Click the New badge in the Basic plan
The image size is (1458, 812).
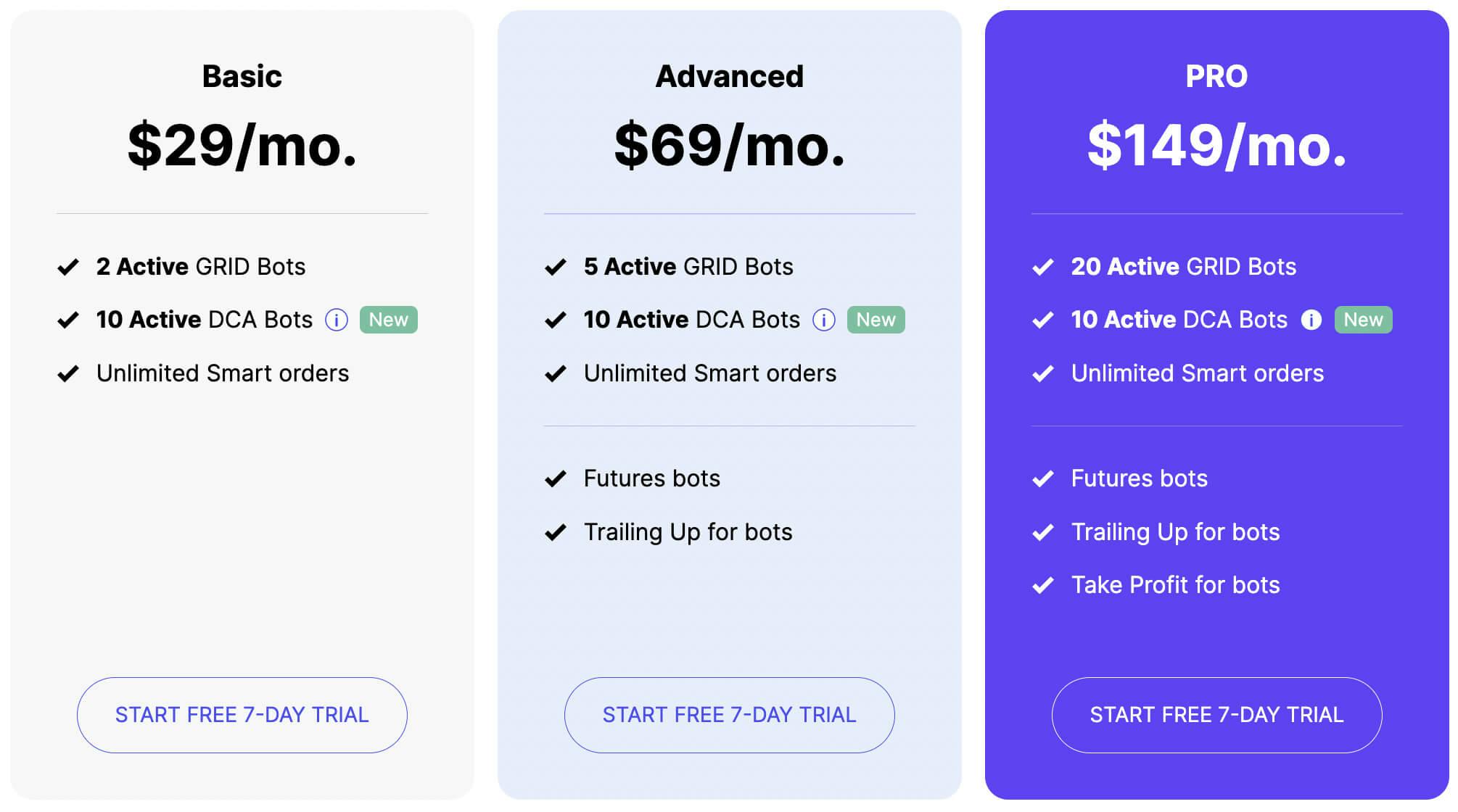[389, 320]
